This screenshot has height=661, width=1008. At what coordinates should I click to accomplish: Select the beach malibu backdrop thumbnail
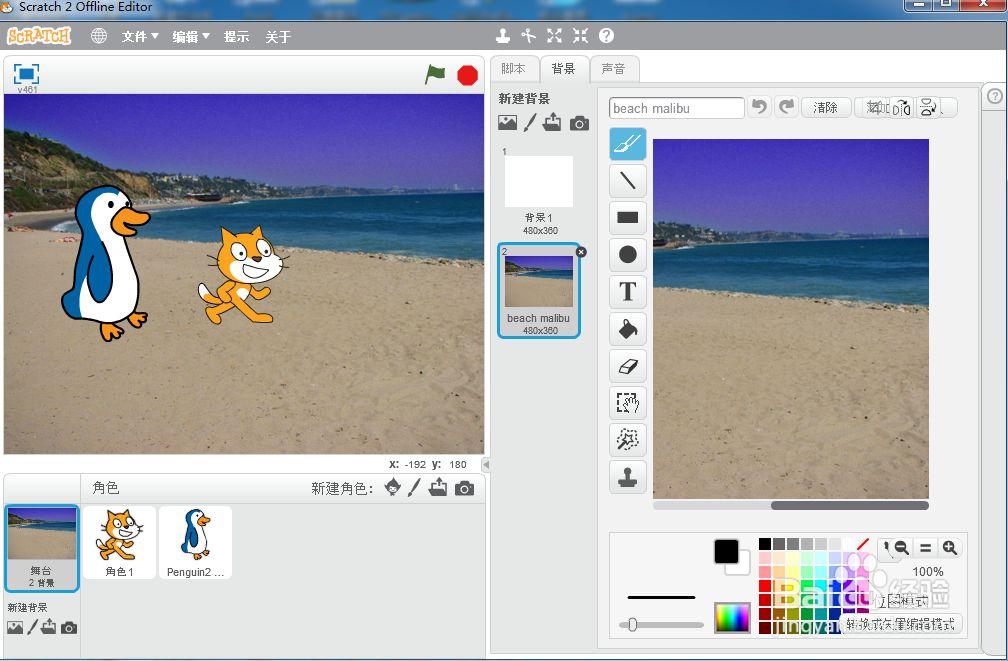point(539,291)
